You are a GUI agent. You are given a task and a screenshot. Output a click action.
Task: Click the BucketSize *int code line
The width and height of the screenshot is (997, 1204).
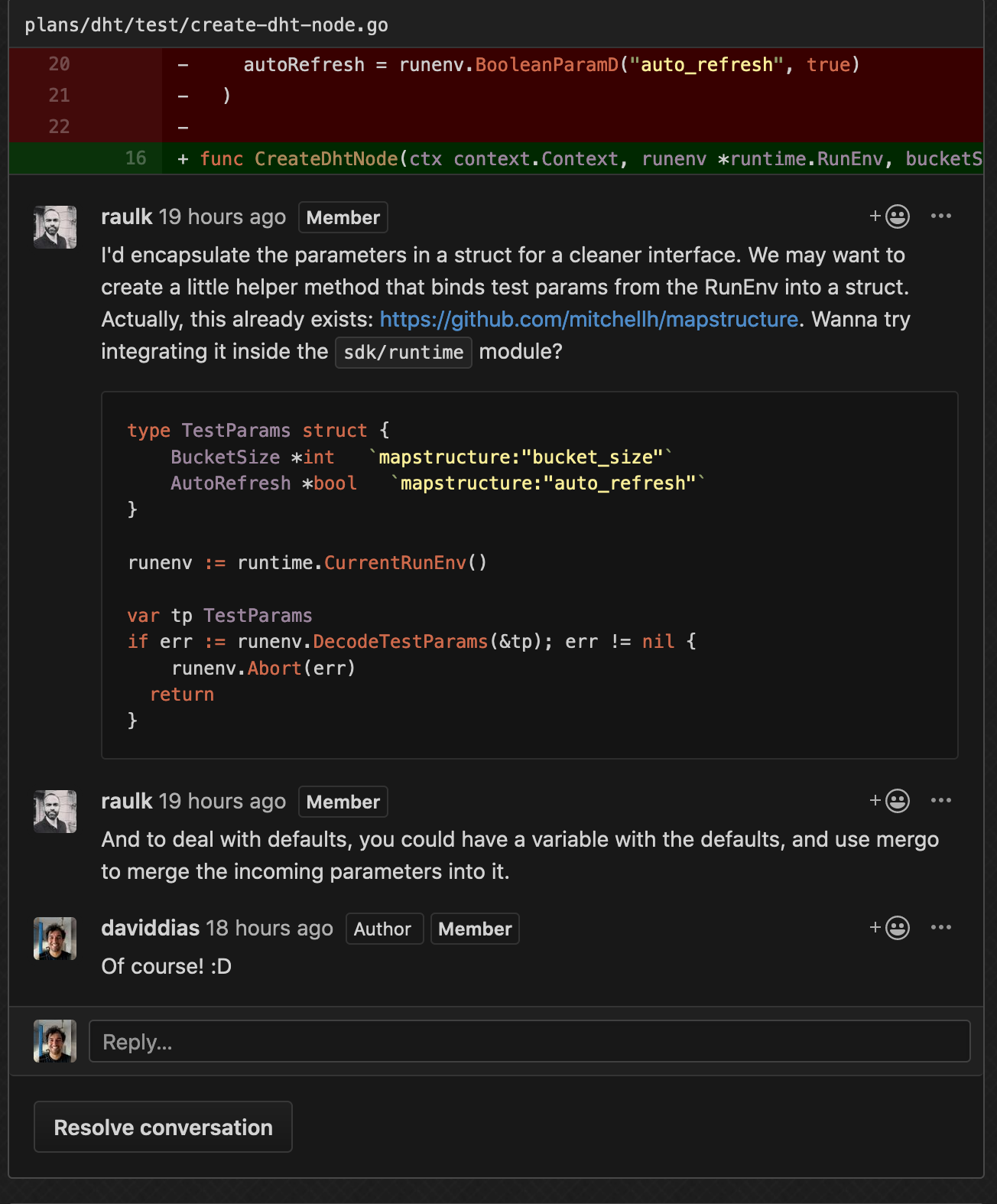[422, 457]
